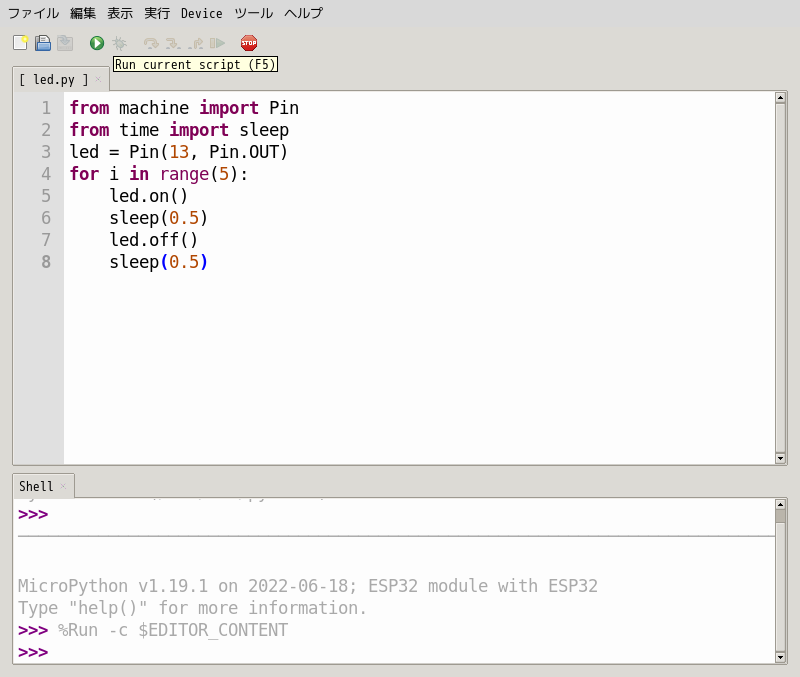The height and width of the screenshot is (677, 800).
Task: Close the led.py tab
Action: click(x=98, y=79)
